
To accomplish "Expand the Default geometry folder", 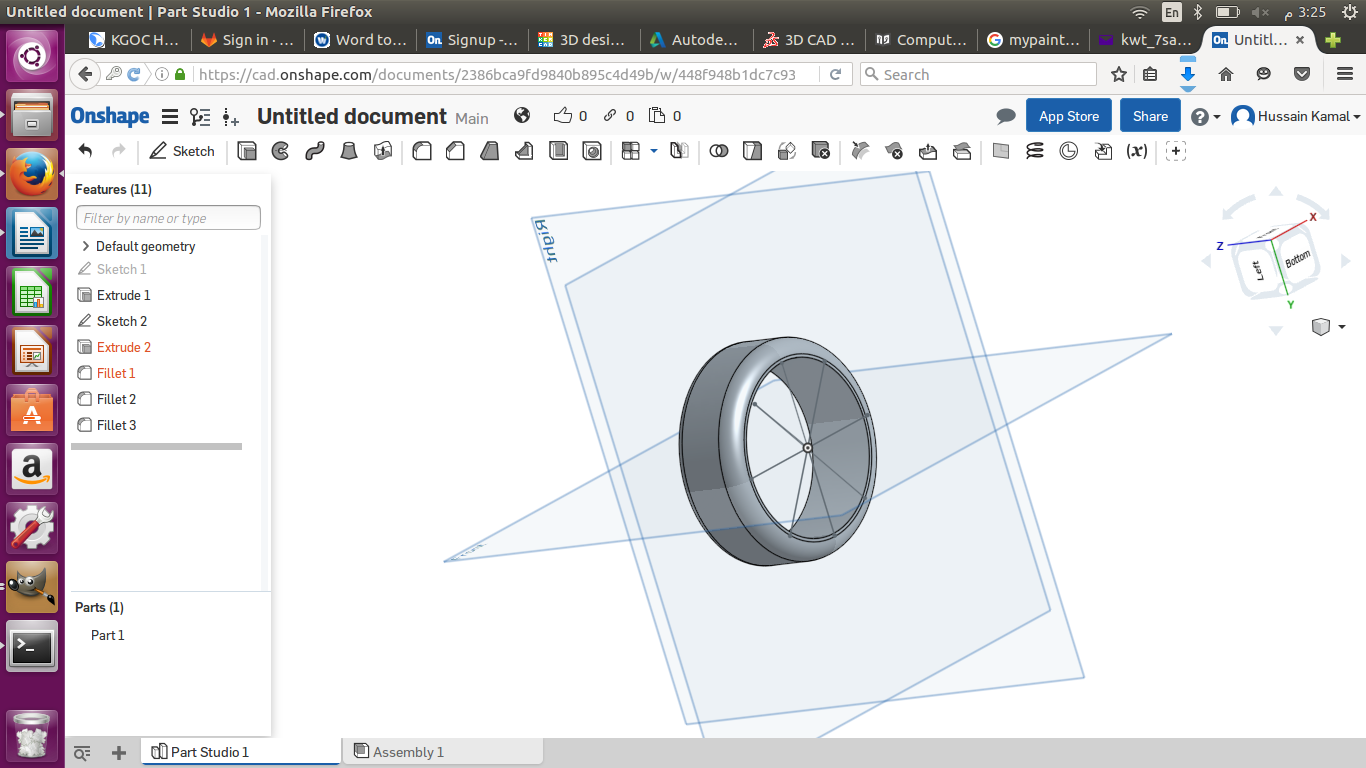I will tap(86, 246).
